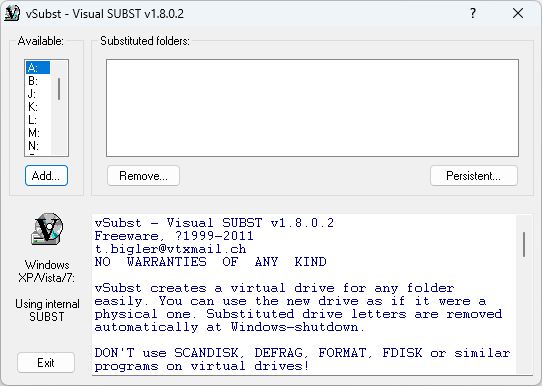Click the large vSubst drive logo icon
This screenshot has width=542, height=386.
pyautogui.click(x=47, y=229)
